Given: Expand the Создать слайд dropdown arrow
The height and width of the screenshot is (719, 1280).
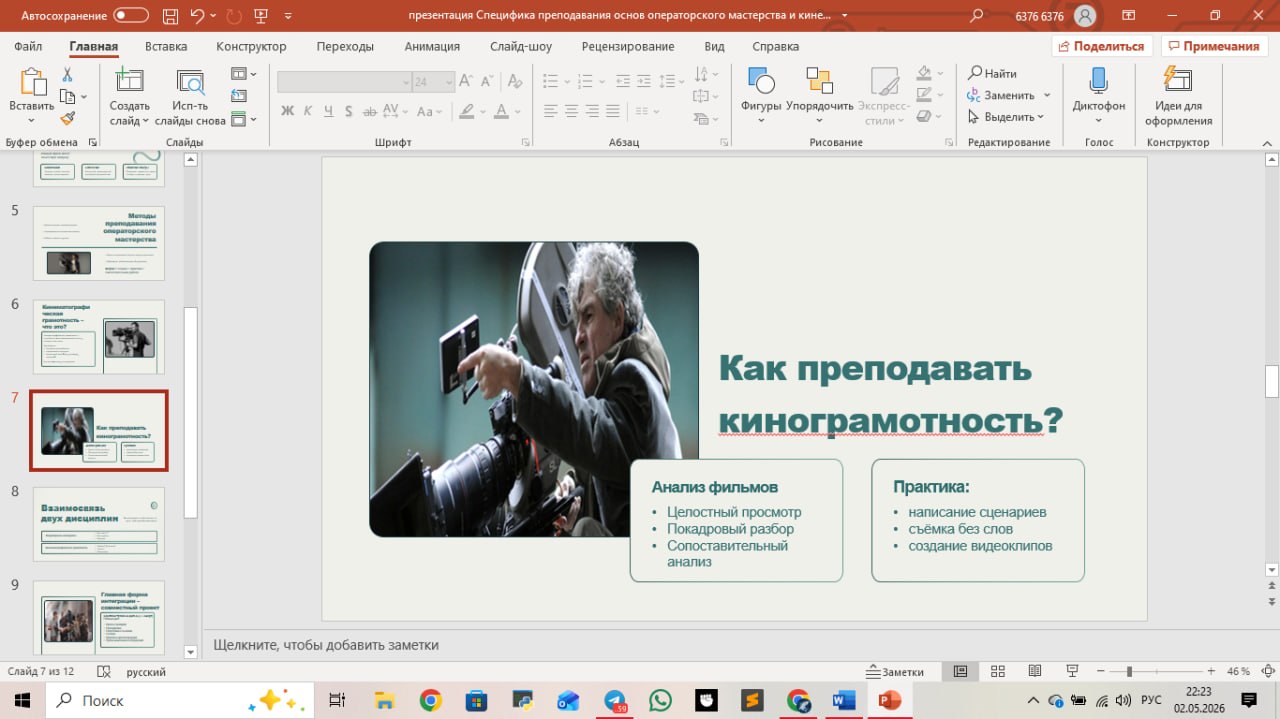Looking at the screenshot, I should [x=145, y=121].
